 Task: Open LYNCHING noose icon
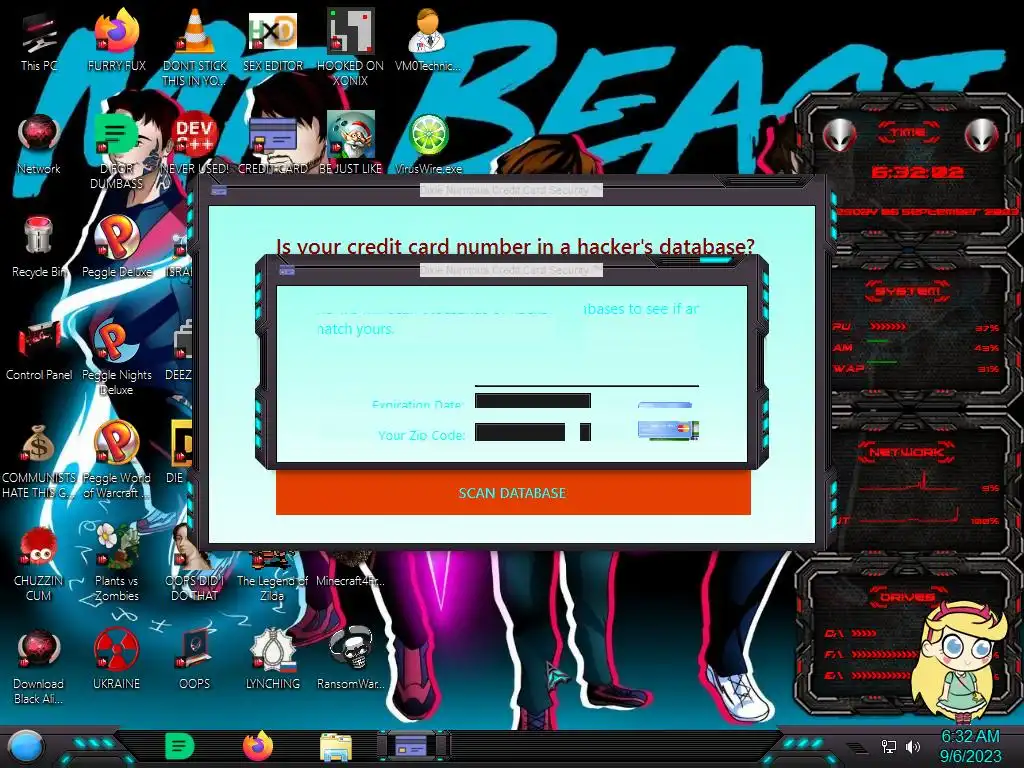[273, 660]
